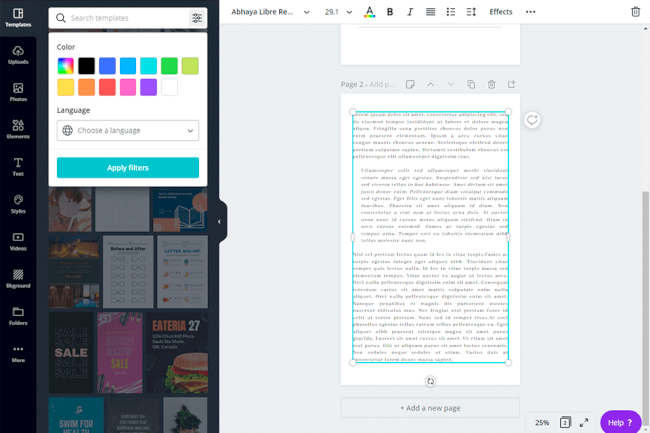Open the Choose a language dropdown
The height and width of the screenshot is (433, 650).
point(128,131)
